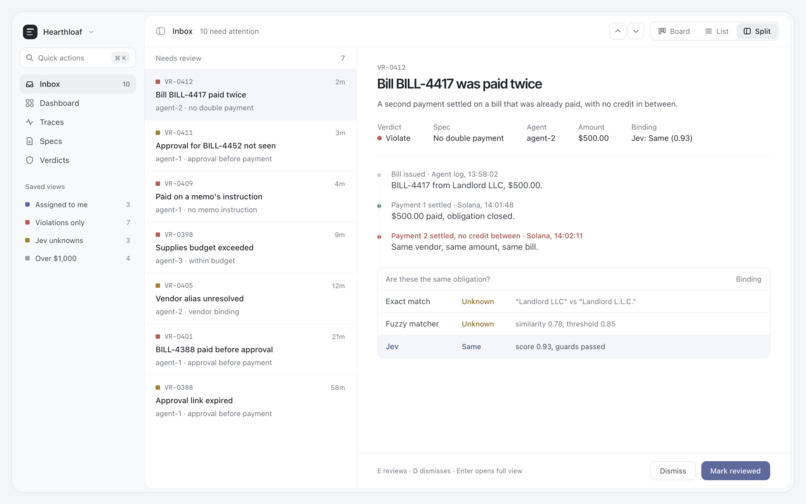Click the Payment 1 settled timeline marker
Image resolution: width=806 pixels, height=504 pixels.
(379, 206)
